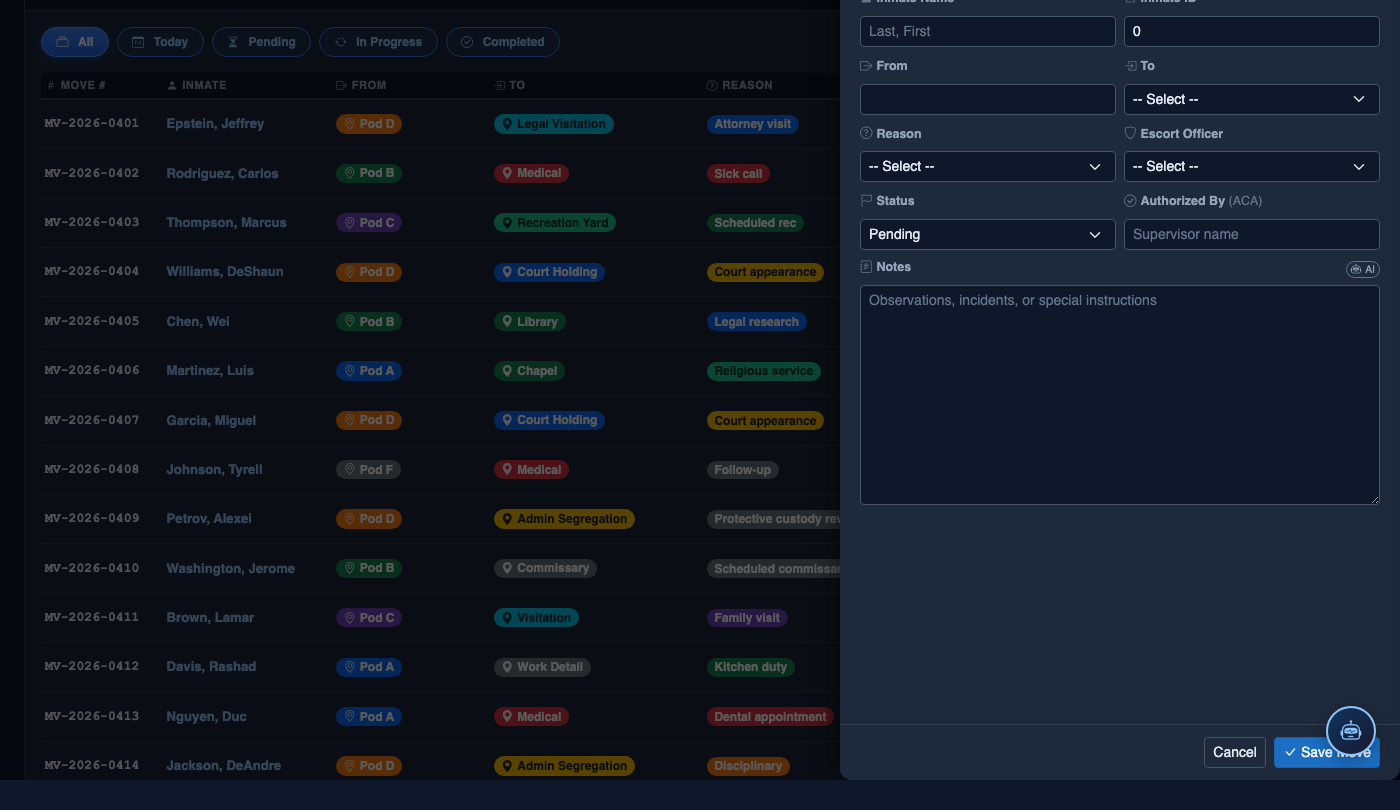The width and height of the screenshot is (1400, 810).
Task: Show Completed moves filter
Action: [503, 42]
